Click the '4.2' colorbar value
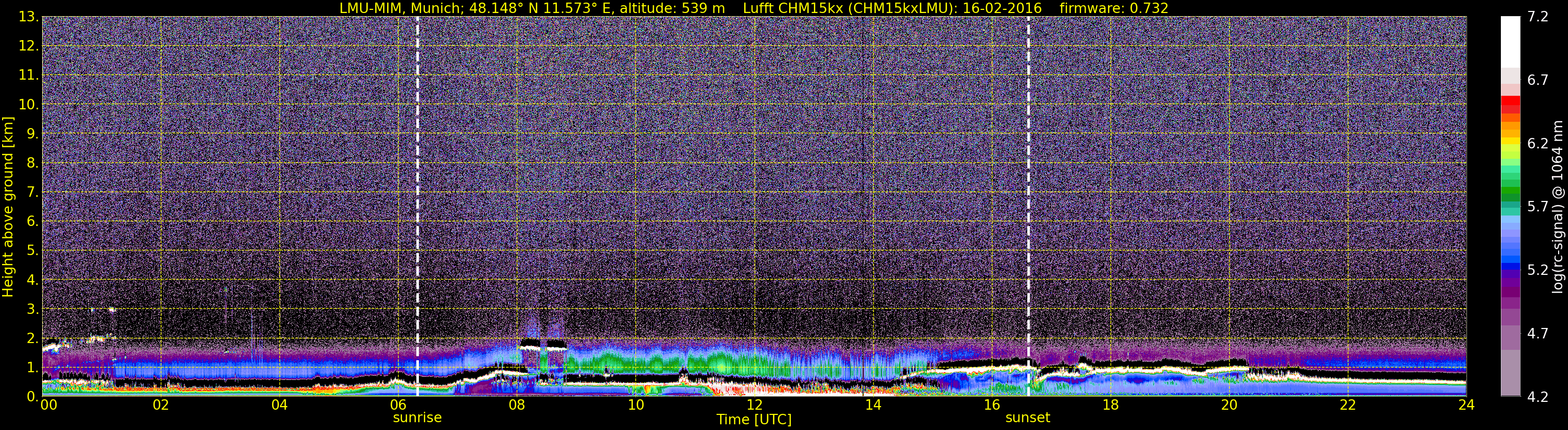 [x=1538, y=397]
